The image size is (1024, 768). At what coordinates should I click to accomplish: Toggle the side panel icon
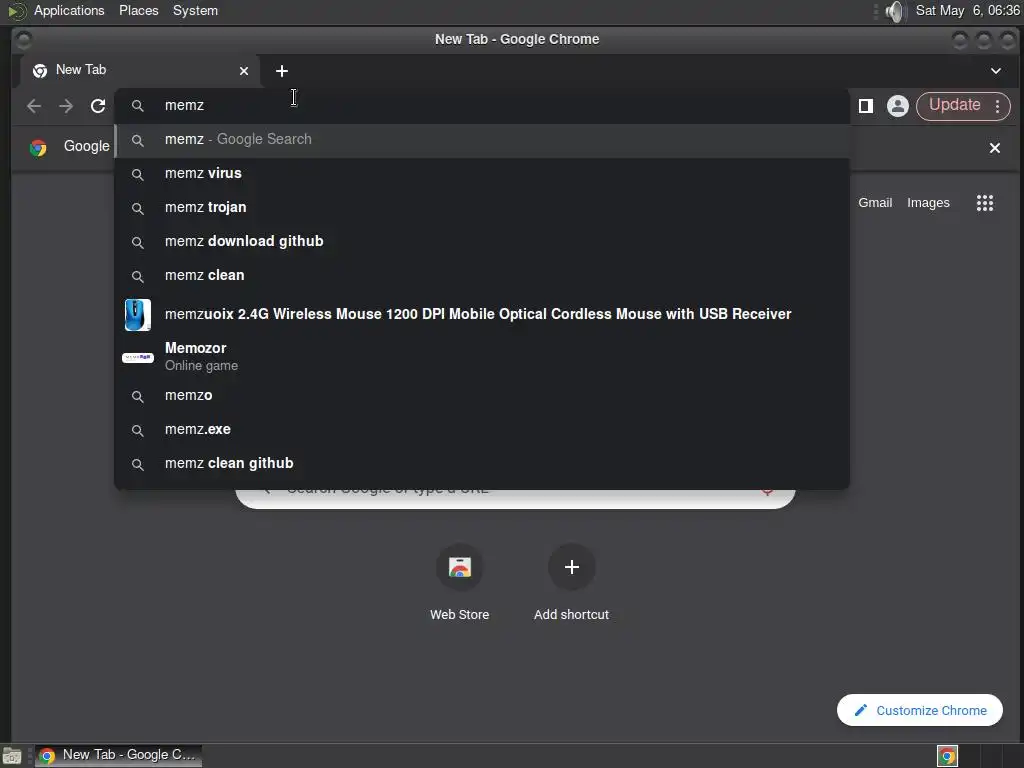pyautogui.click(x=866, y=106)
